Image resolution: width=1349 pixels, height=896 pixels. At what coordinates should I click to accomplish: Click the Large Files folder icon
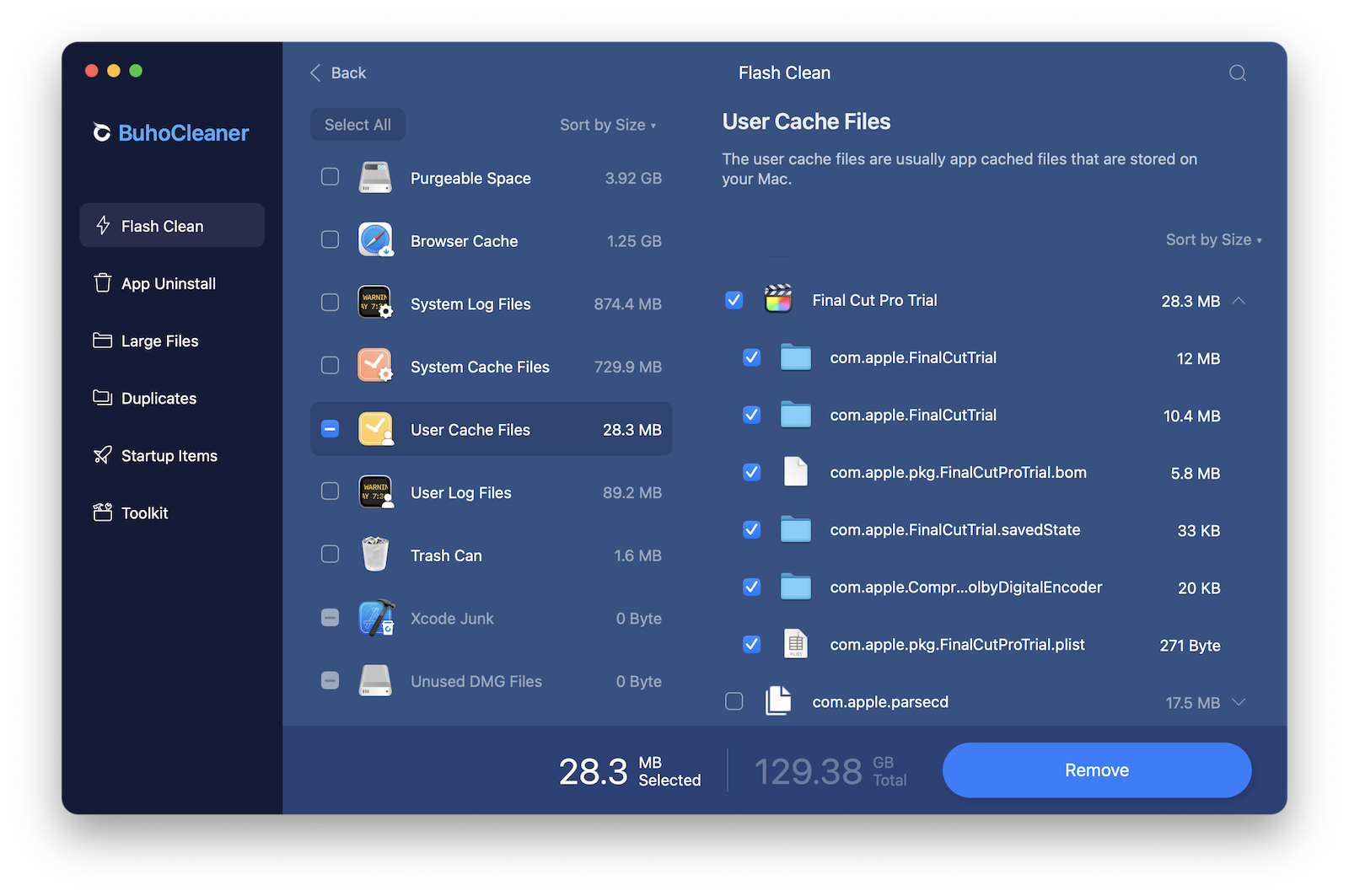coord(103,340)
